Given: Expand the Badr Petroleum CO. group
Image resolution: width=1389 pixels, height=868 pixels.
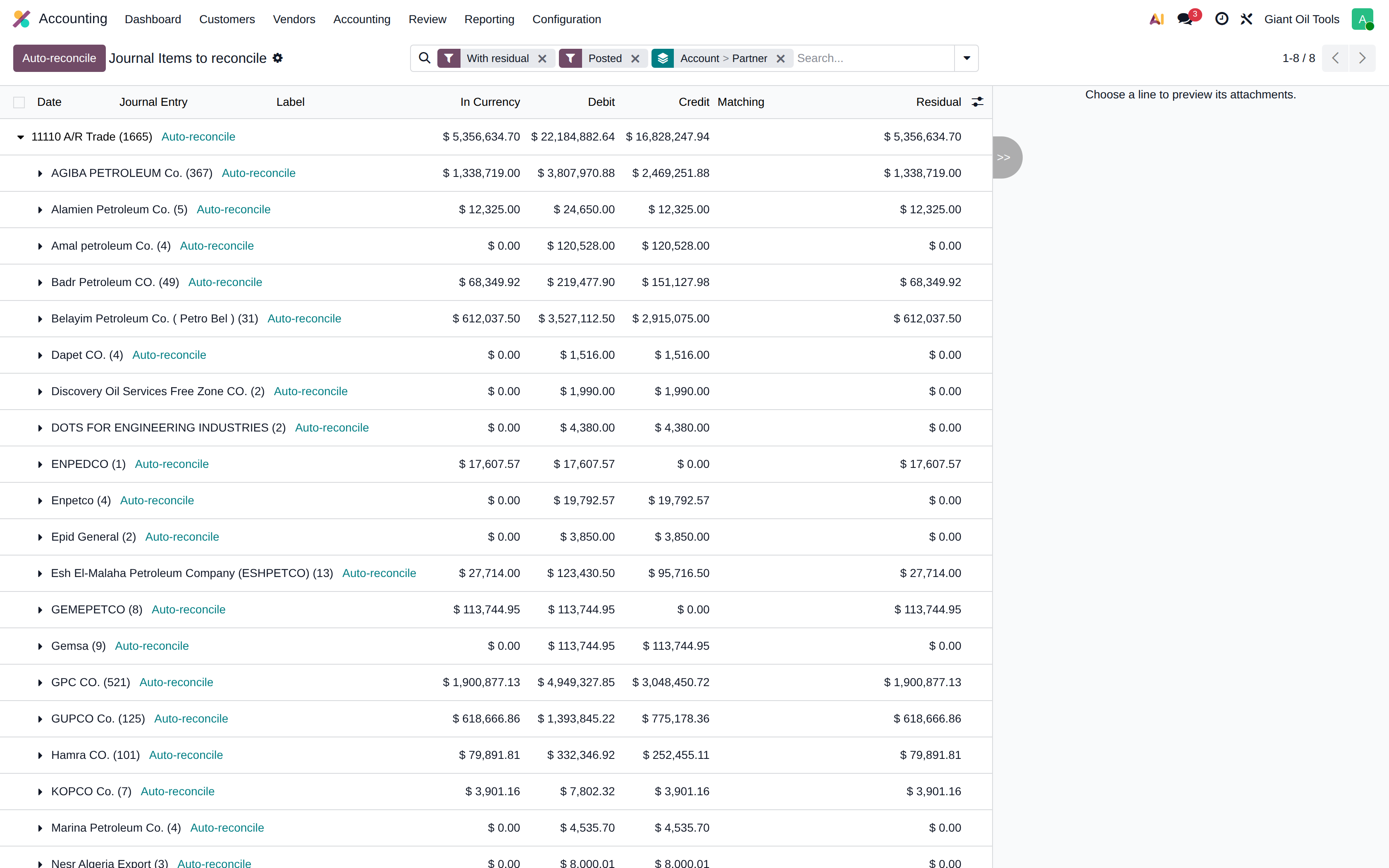Looking at the screenshot, I should (40, 282).
